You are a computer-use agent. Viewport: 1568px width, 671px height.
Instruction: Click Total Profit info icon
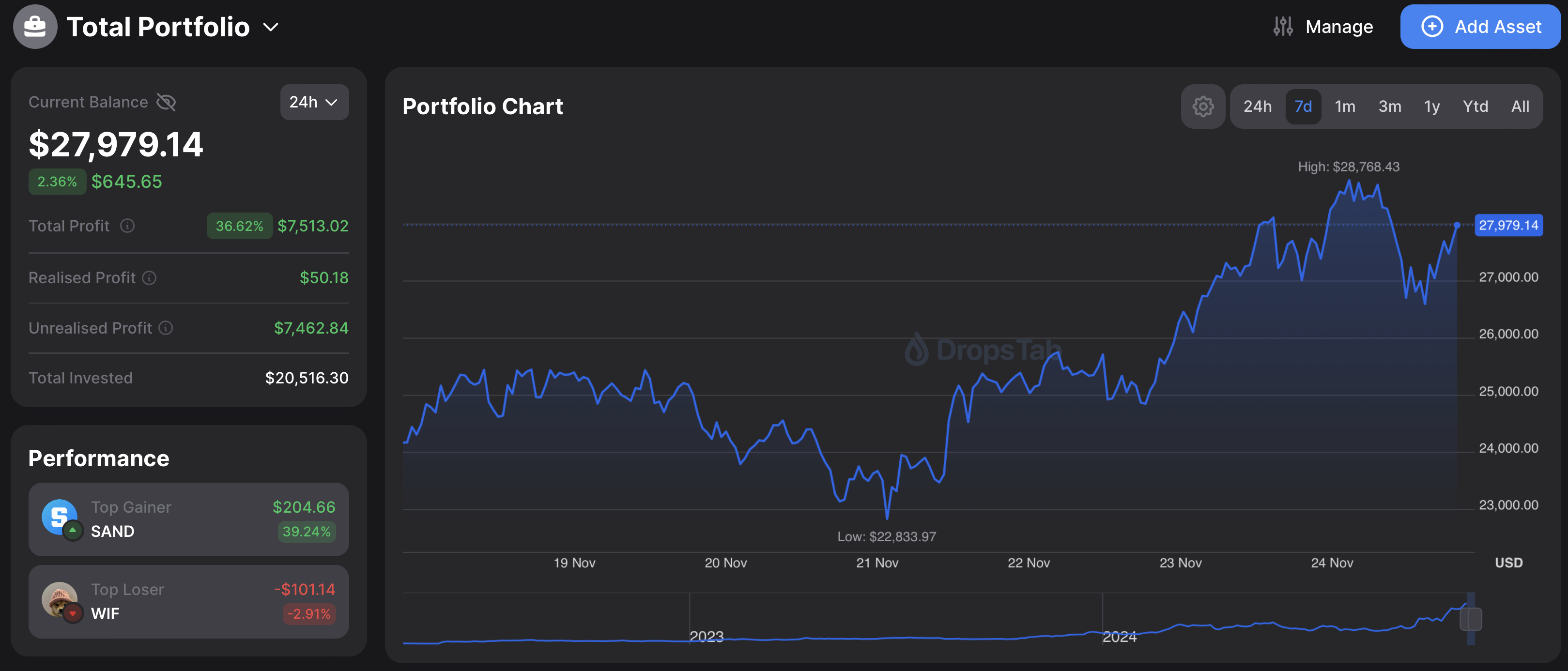tap(127, 226)
